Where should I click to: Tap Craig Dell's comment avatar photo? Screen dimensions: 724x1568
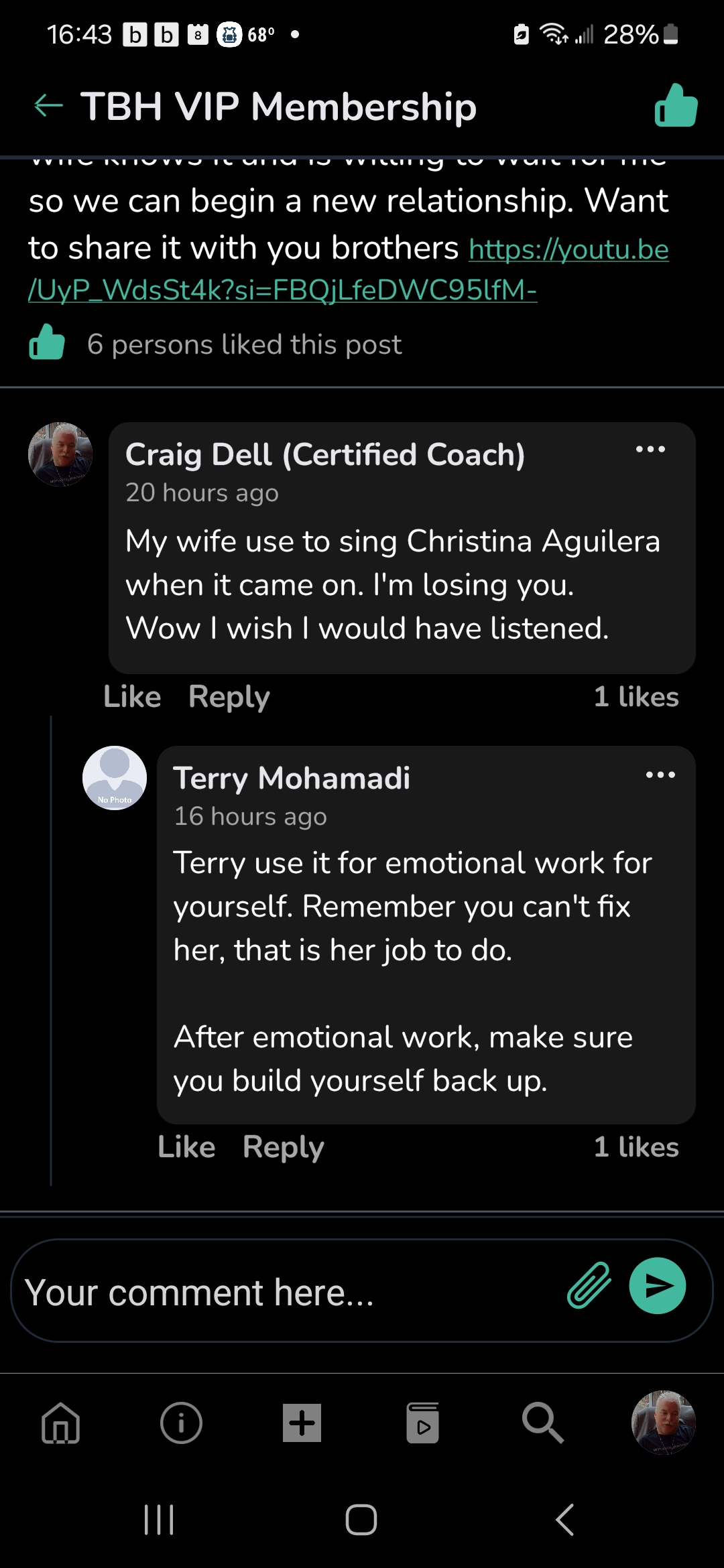(60, 454)
